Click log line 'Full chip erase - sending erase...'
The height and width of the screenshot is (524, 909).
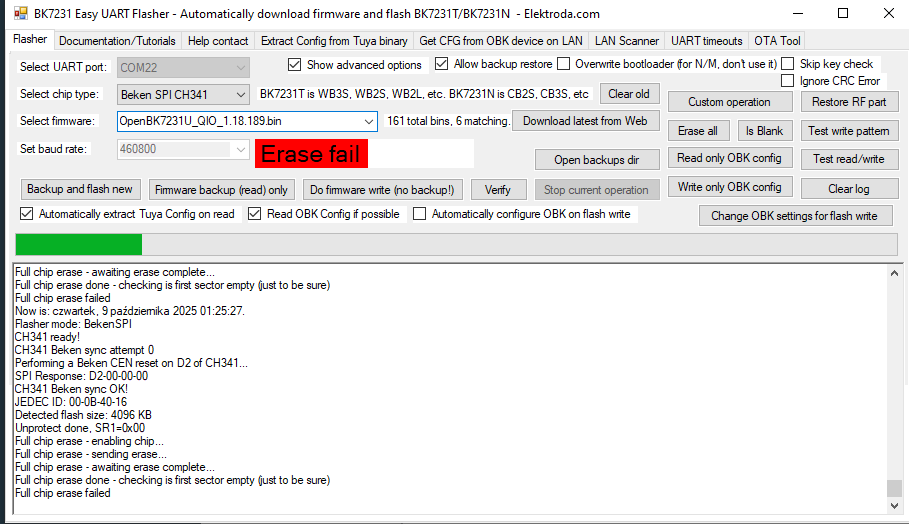(x=90, y=454)
